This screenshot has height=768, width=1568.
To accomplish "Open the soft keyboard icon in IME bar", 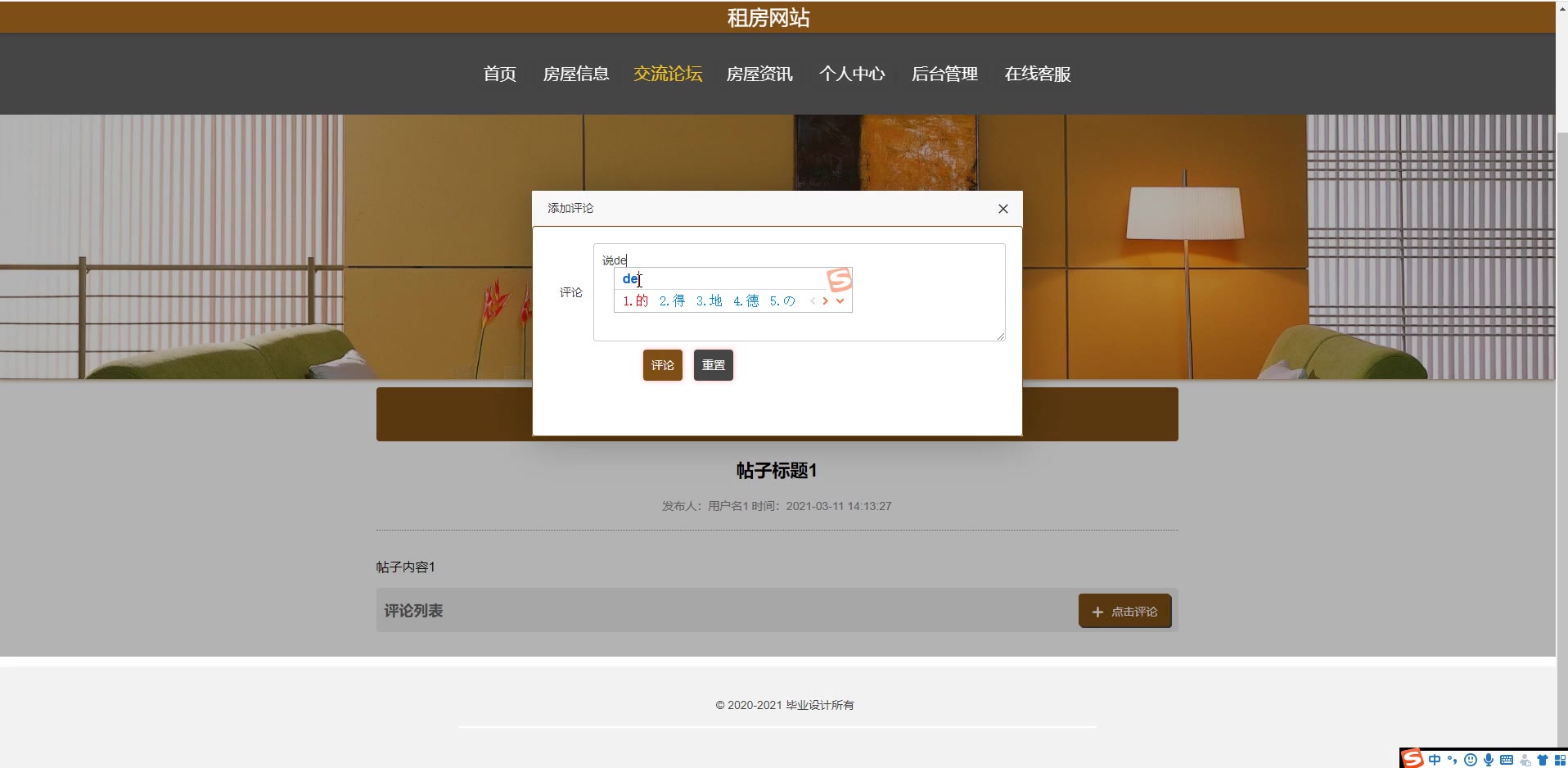I will (x=1507, y=760).
